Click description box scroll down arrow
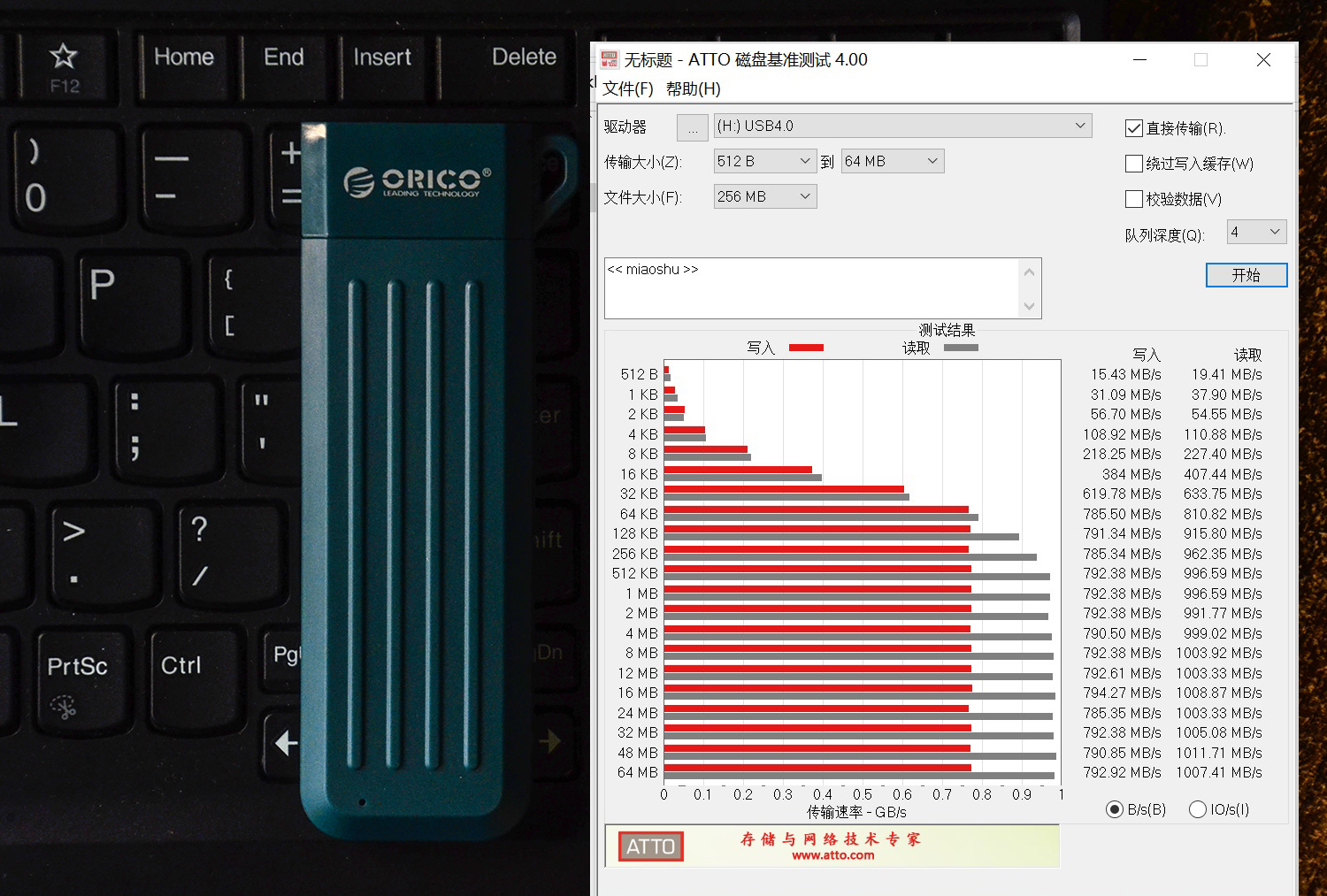 point(1029,306)
